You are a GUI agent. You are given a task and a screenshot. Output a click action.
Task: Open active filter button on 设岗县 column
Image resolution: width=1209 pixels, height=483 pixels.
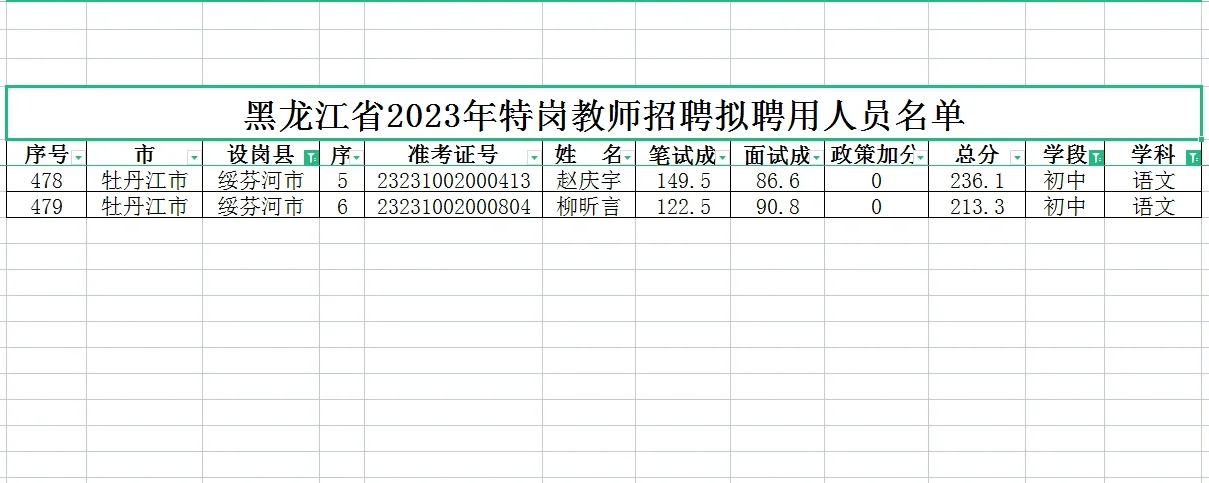pos(311,158)
